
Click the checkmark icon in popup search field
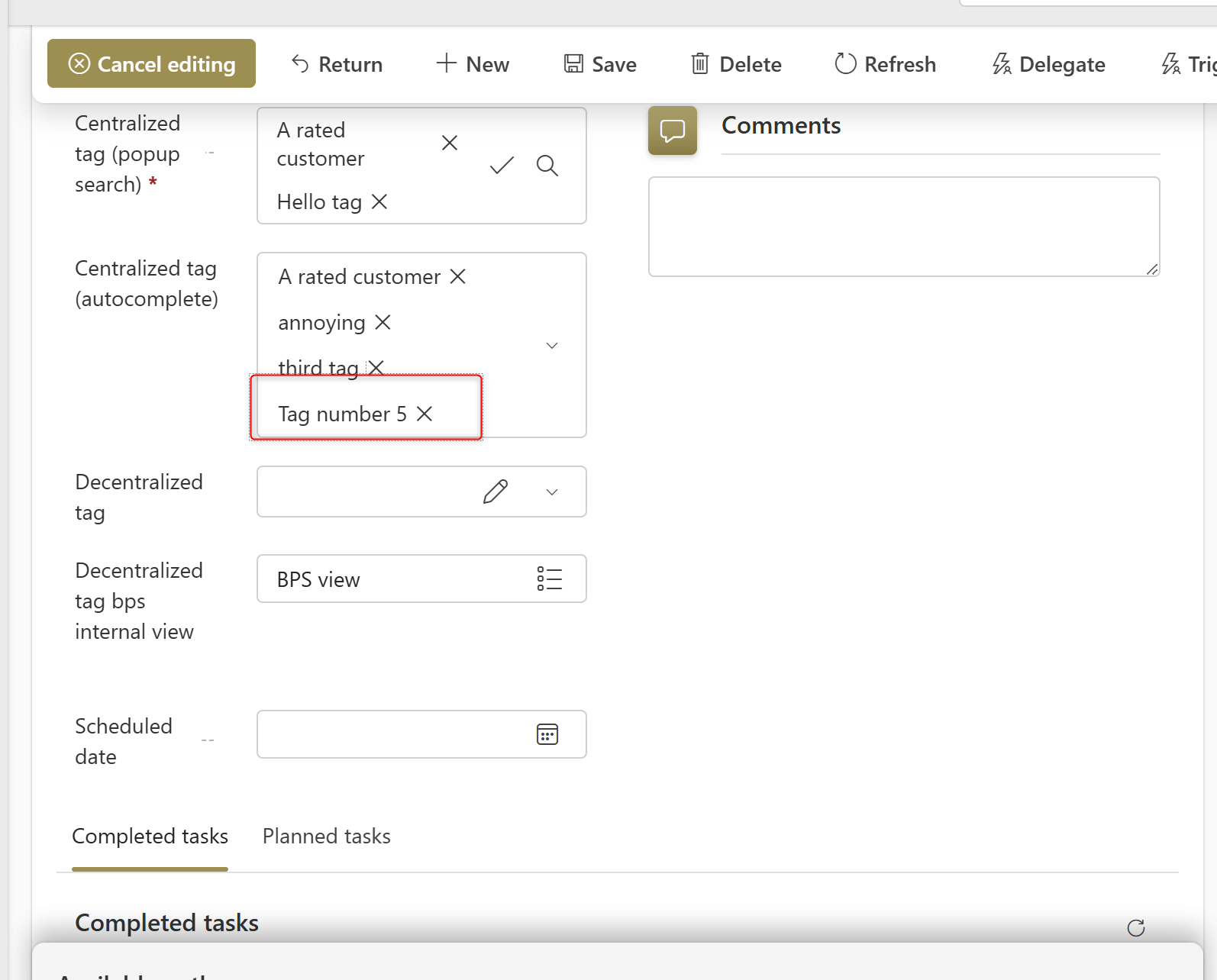point(502,166)
